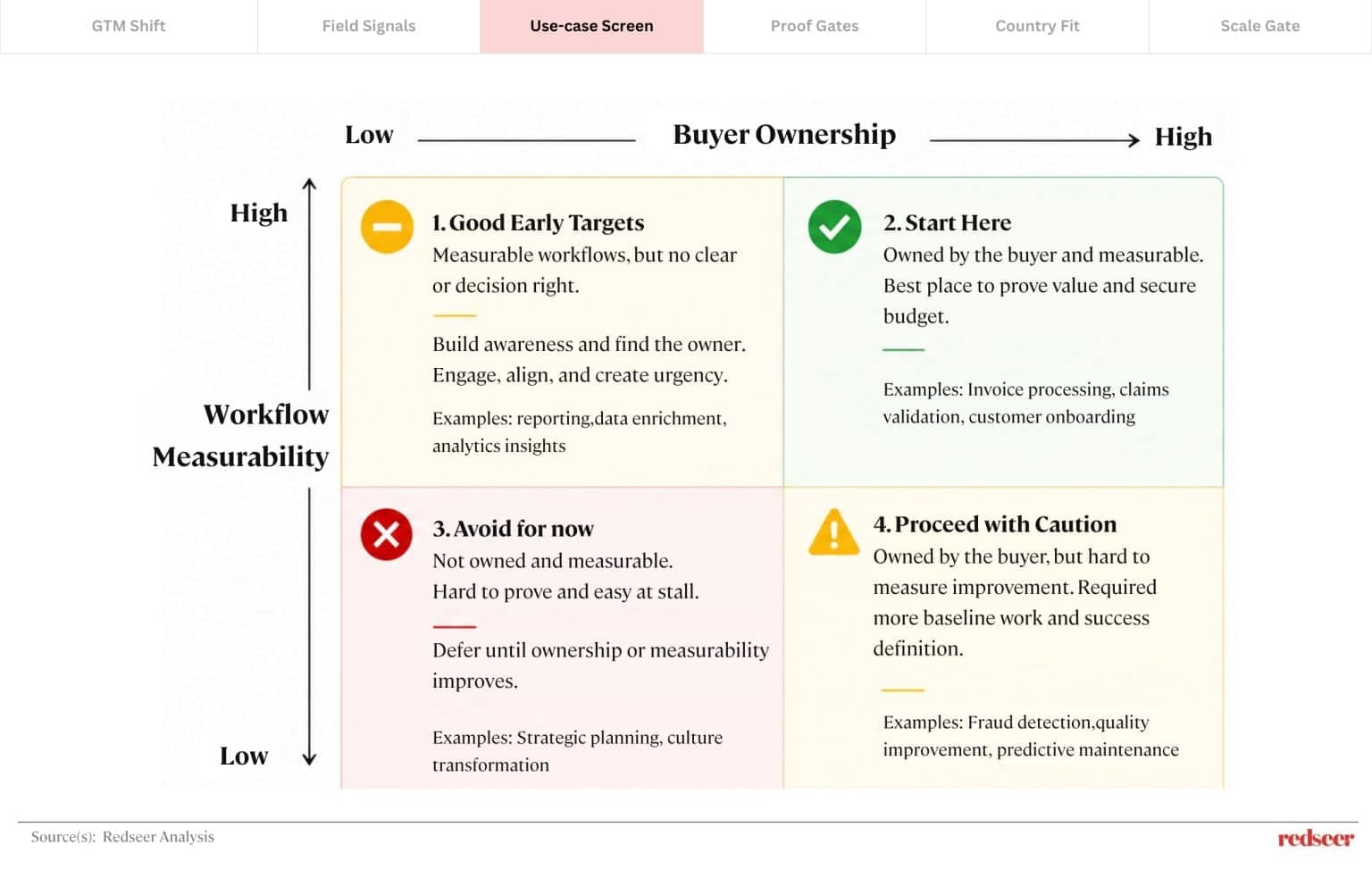
Task: Click "Build awareness and find the owner." text
Action: [589, 345]
